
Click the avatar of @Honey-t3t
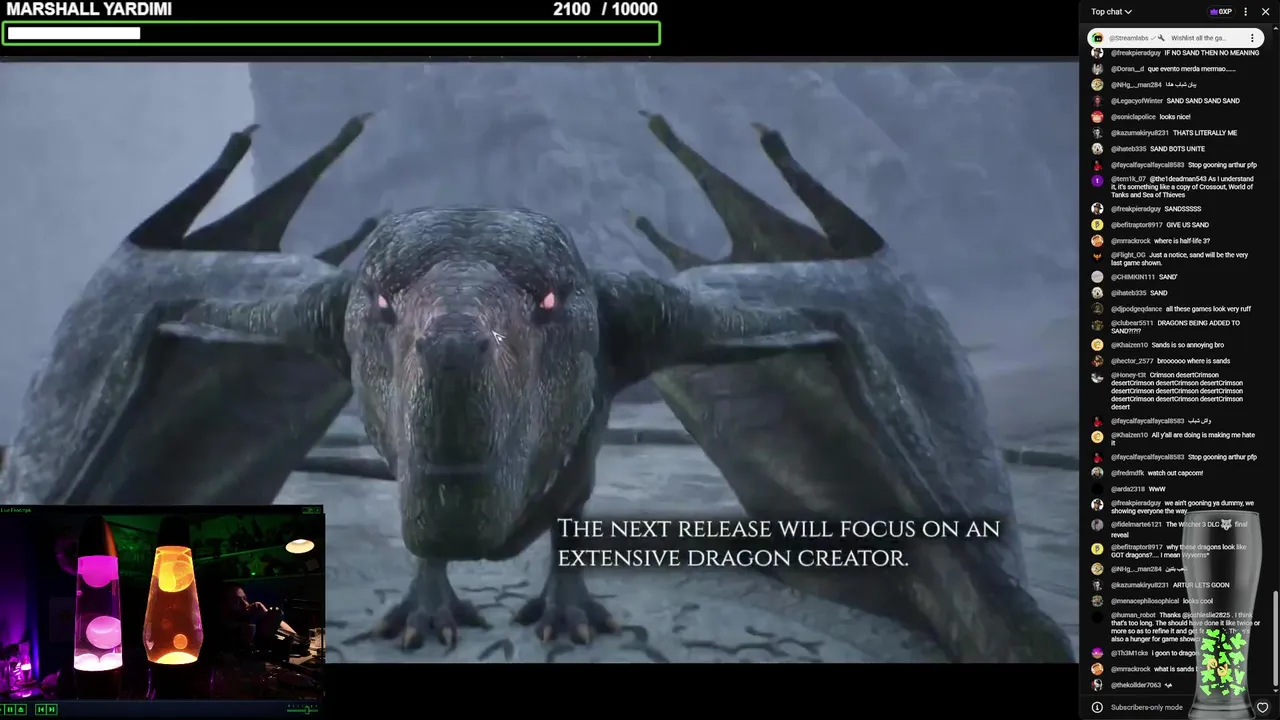(1097, 377)
